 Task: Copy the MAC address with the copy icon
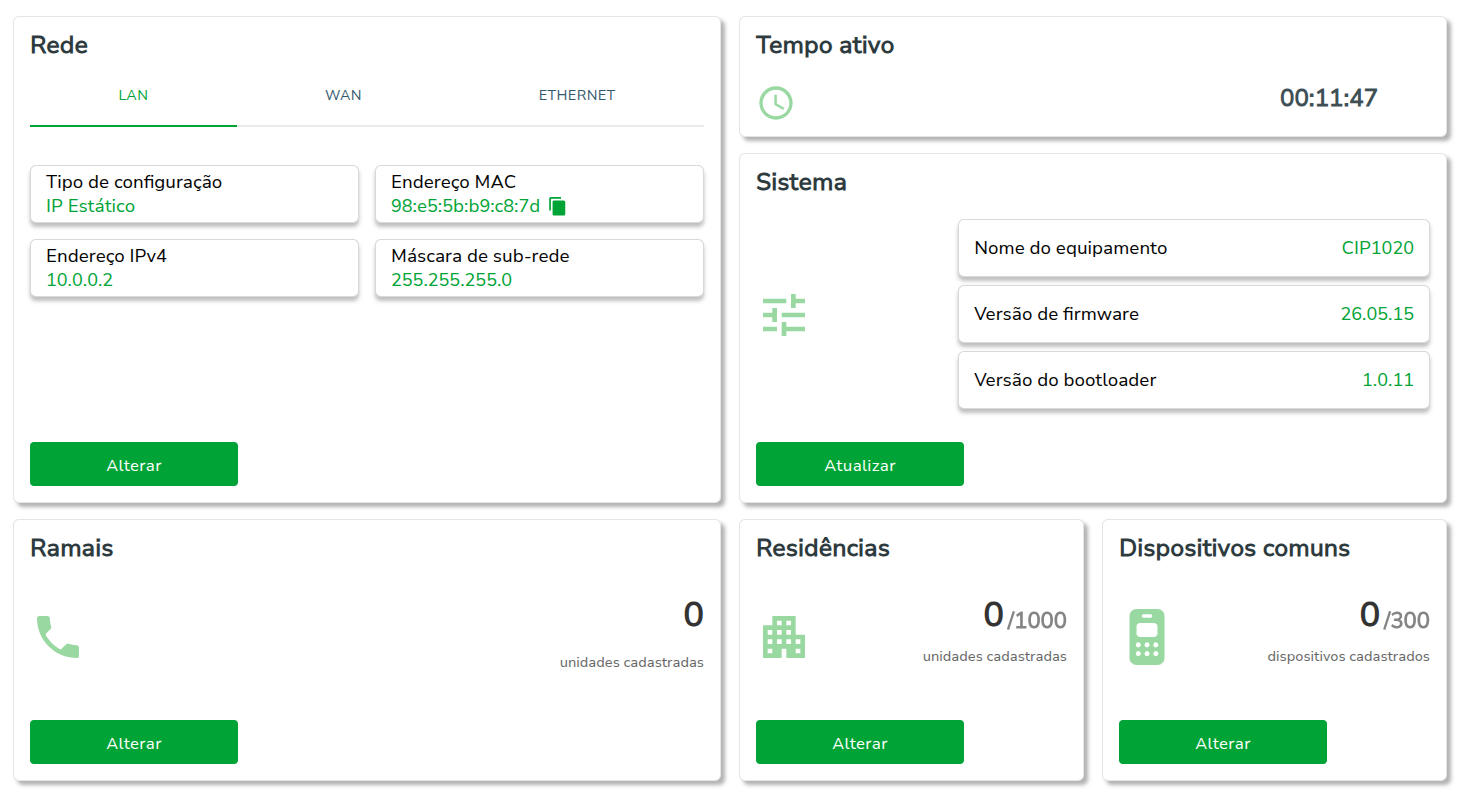click(x=558, y=206)
